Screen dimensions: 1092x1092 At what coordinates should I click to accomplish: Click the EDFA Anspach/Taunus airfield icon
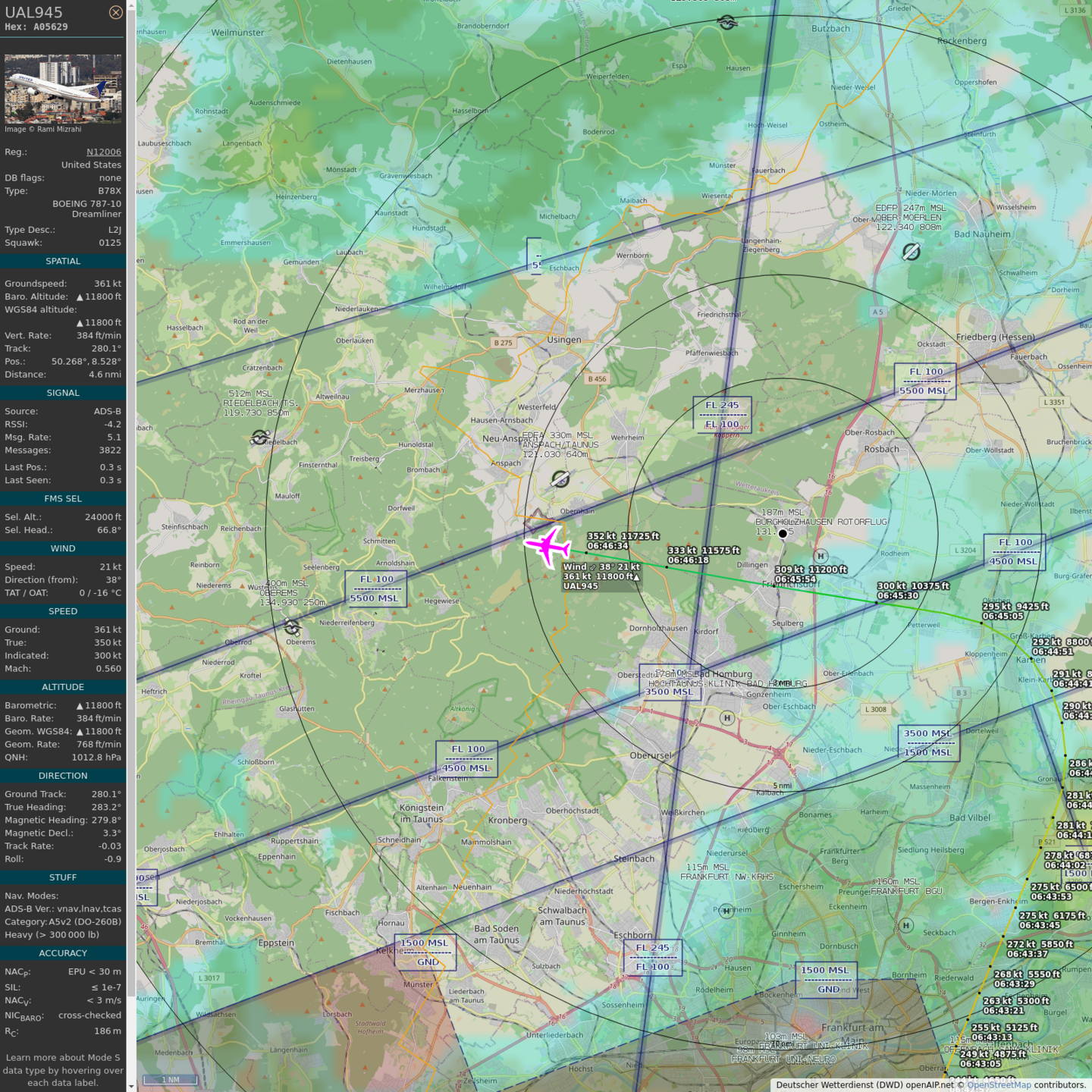560,479
